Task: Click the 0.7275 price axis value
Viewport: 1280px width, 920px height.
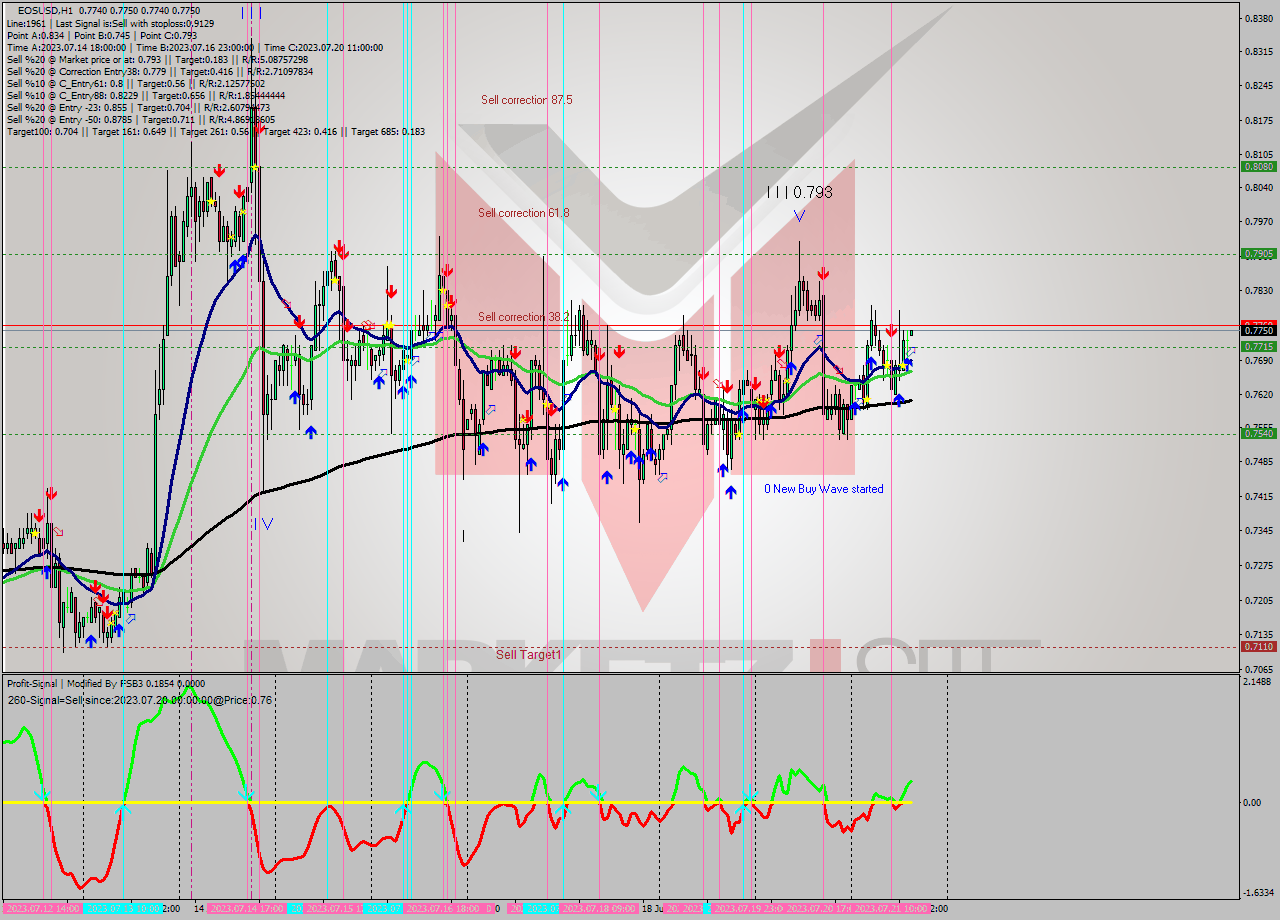Action: click(x=1259, y=565)
